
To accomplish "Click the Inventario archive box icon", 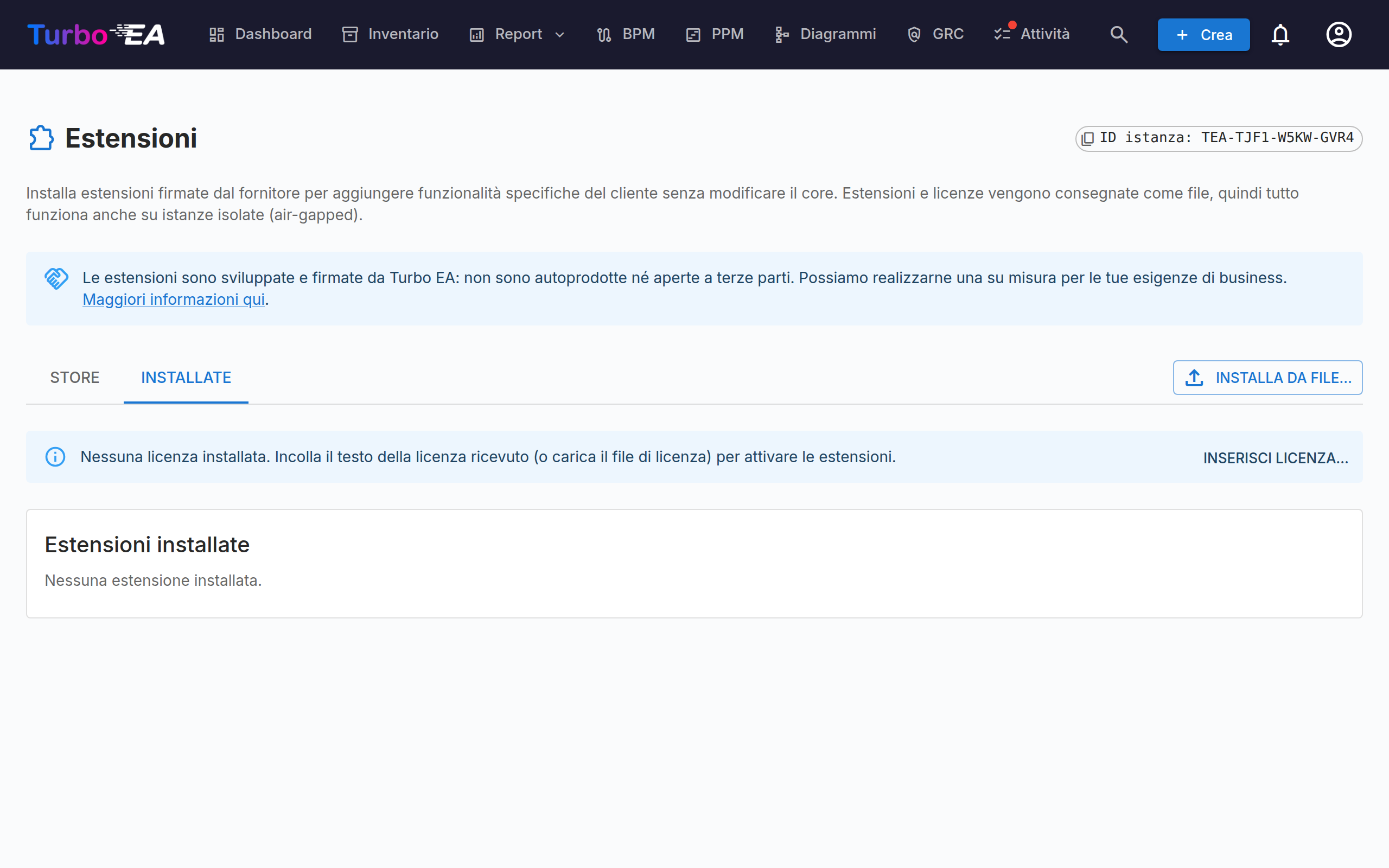I will click(350, 35).
